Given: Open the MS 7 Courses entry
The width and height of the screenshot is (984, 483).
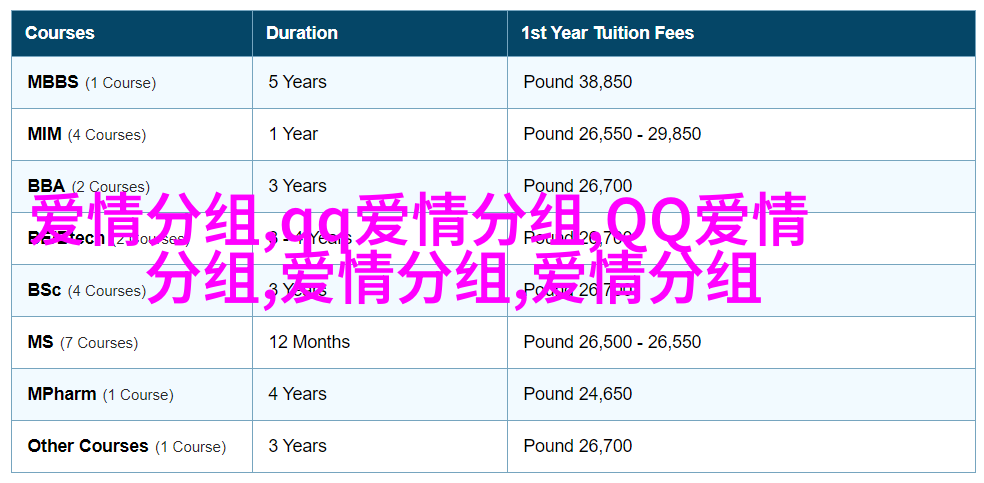Looking at the screenshot, I should [83, 342].
